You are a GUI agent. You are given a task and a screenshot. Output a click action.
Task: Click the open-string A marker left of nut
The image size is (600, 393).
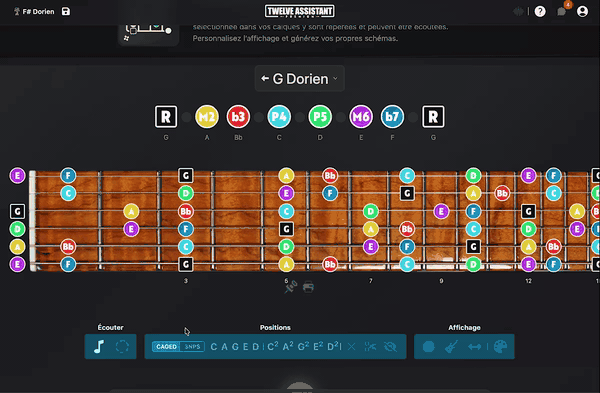pyautogui.click(x=17, y=247)
